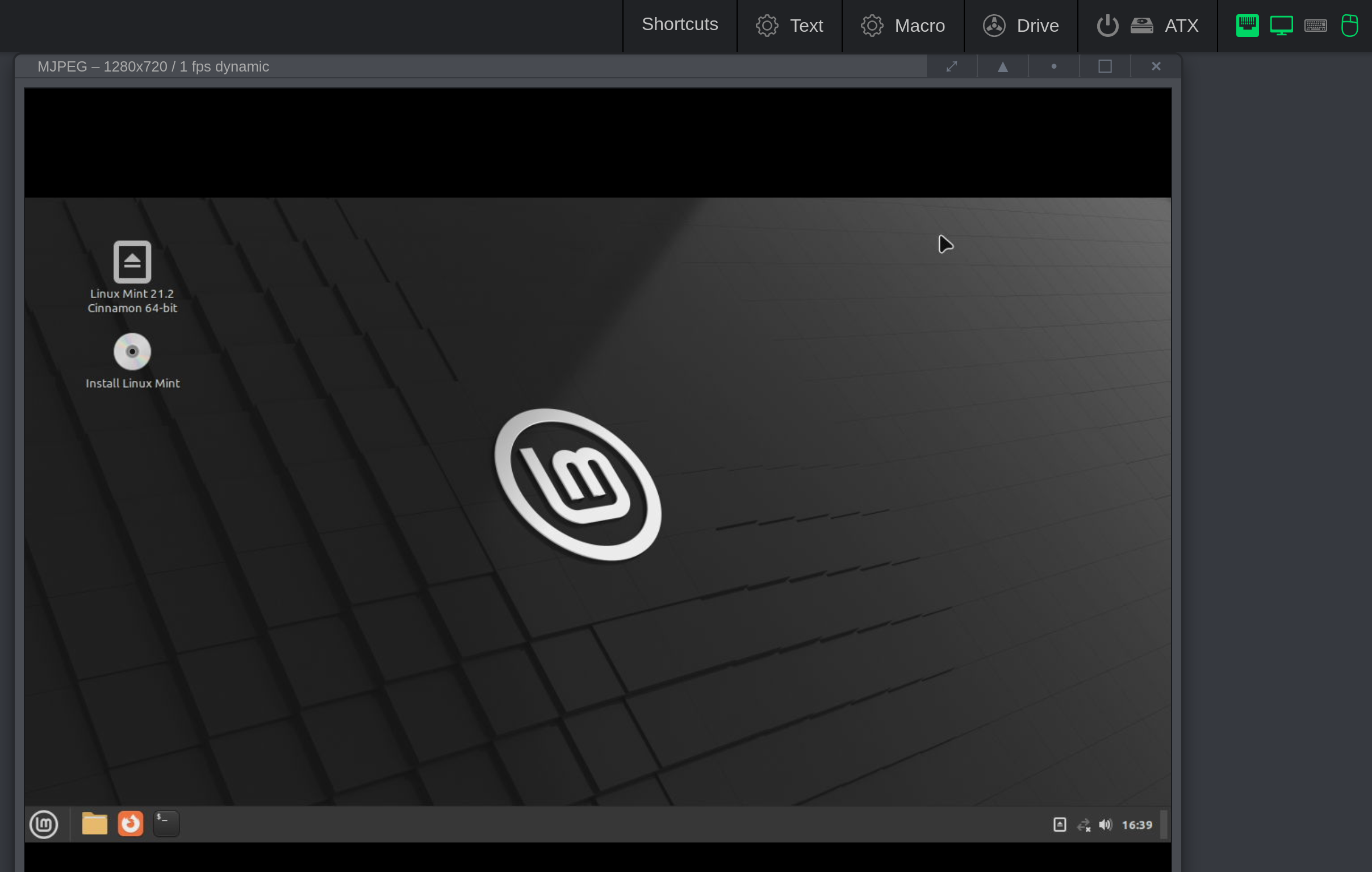
Task: Click the green mouse status icon
Action: [x=1349, y=26]
